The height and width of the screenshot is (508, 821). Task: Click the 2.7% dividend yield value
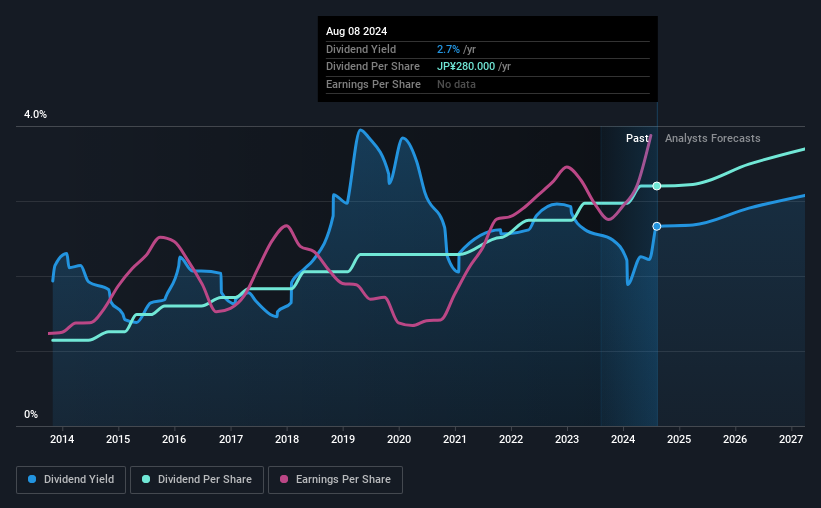pyautogui.click(x=448, y=49)
